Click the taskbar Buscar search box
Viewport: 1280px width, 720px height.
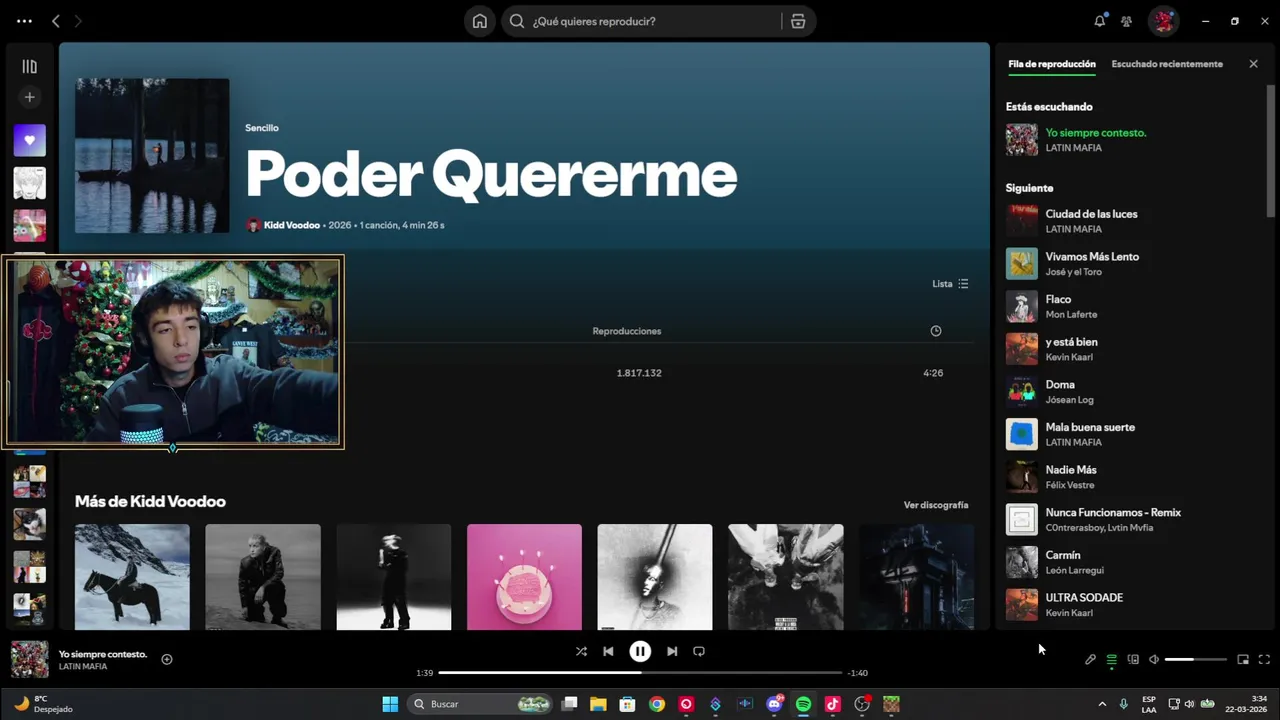482,704
